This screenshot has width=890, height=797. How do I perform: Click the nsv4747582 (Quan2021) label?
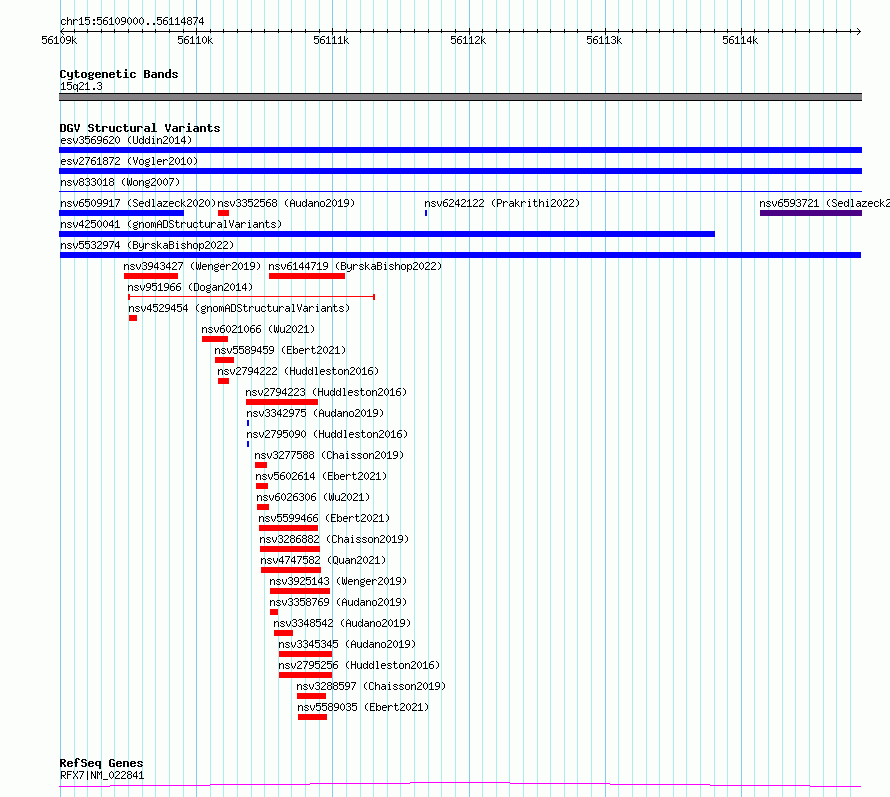[x=323, y=560]
